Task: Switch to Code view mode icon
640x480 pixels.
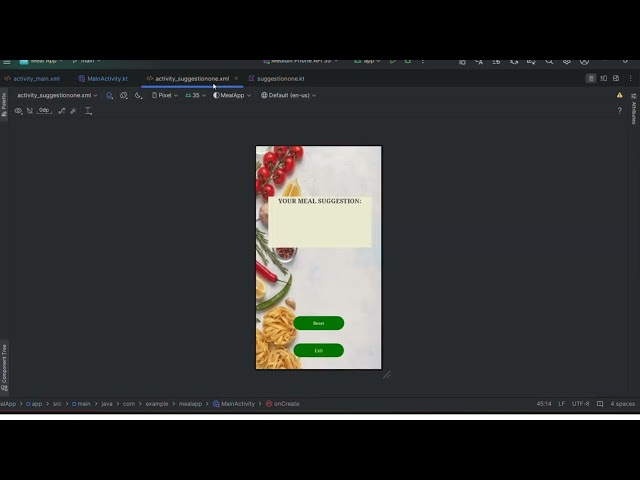Action: tap(591, 78)
